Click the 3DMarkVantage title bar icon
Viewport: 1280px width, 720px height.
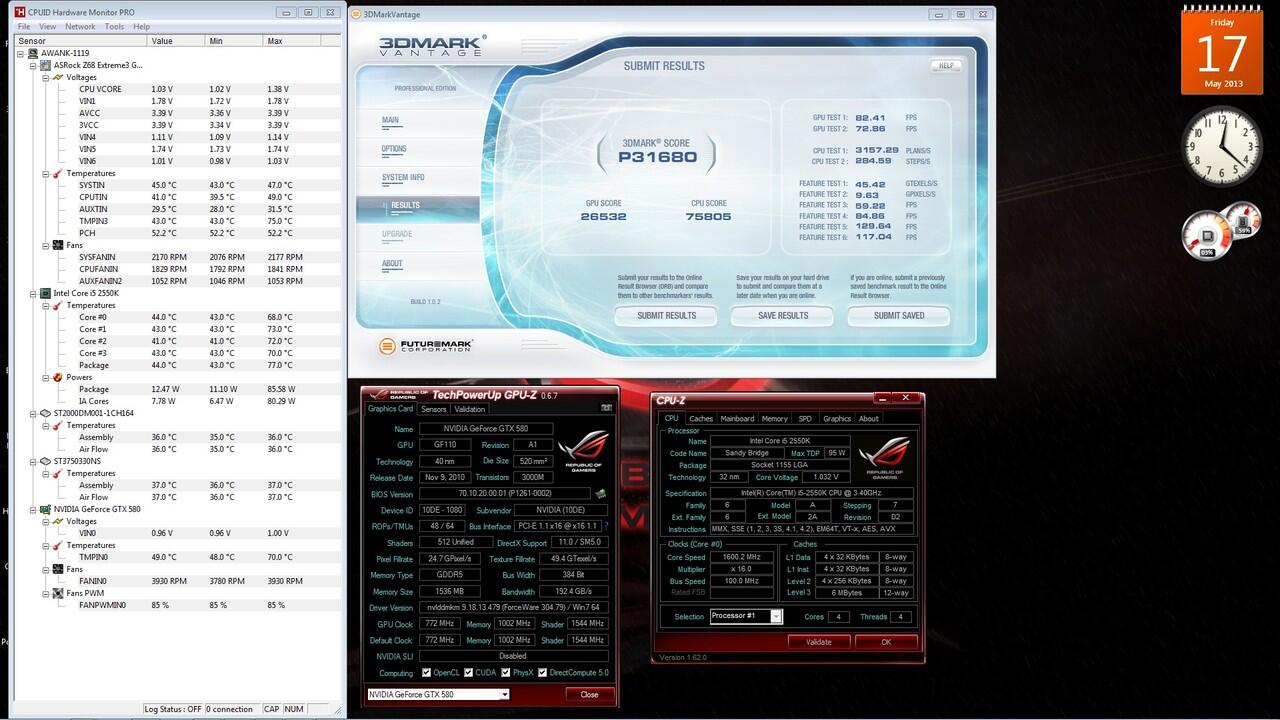[x=357, y=14]
